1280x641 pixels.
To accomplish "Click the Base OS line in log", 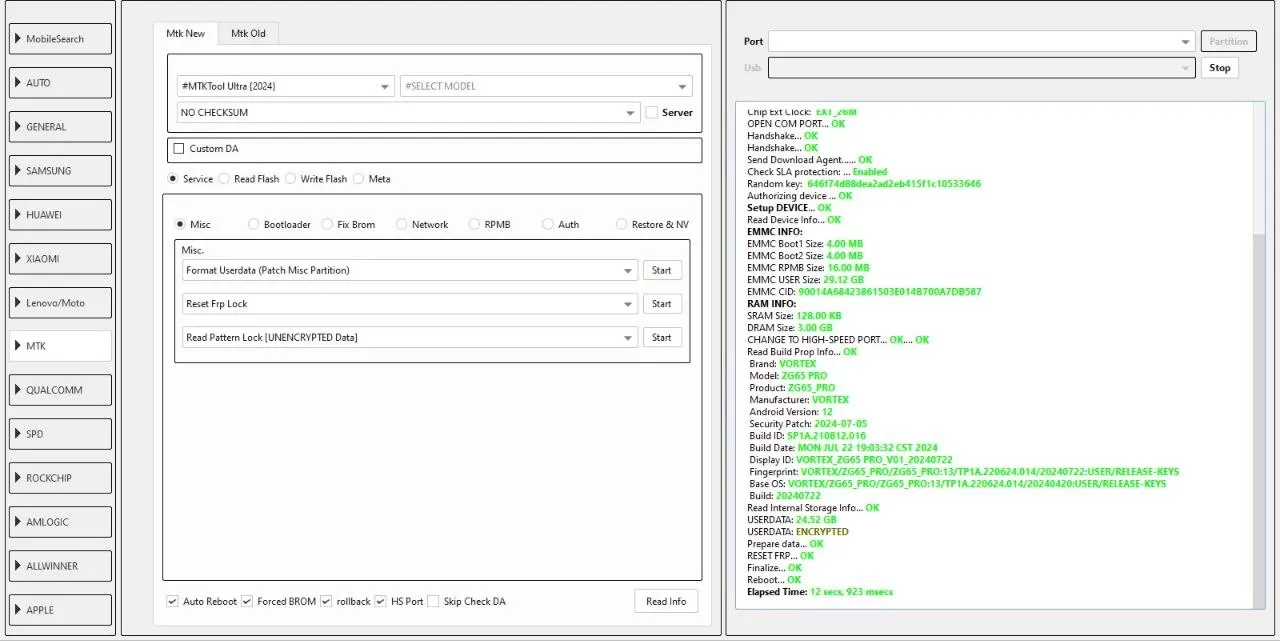I will click(x=957, y=484).
